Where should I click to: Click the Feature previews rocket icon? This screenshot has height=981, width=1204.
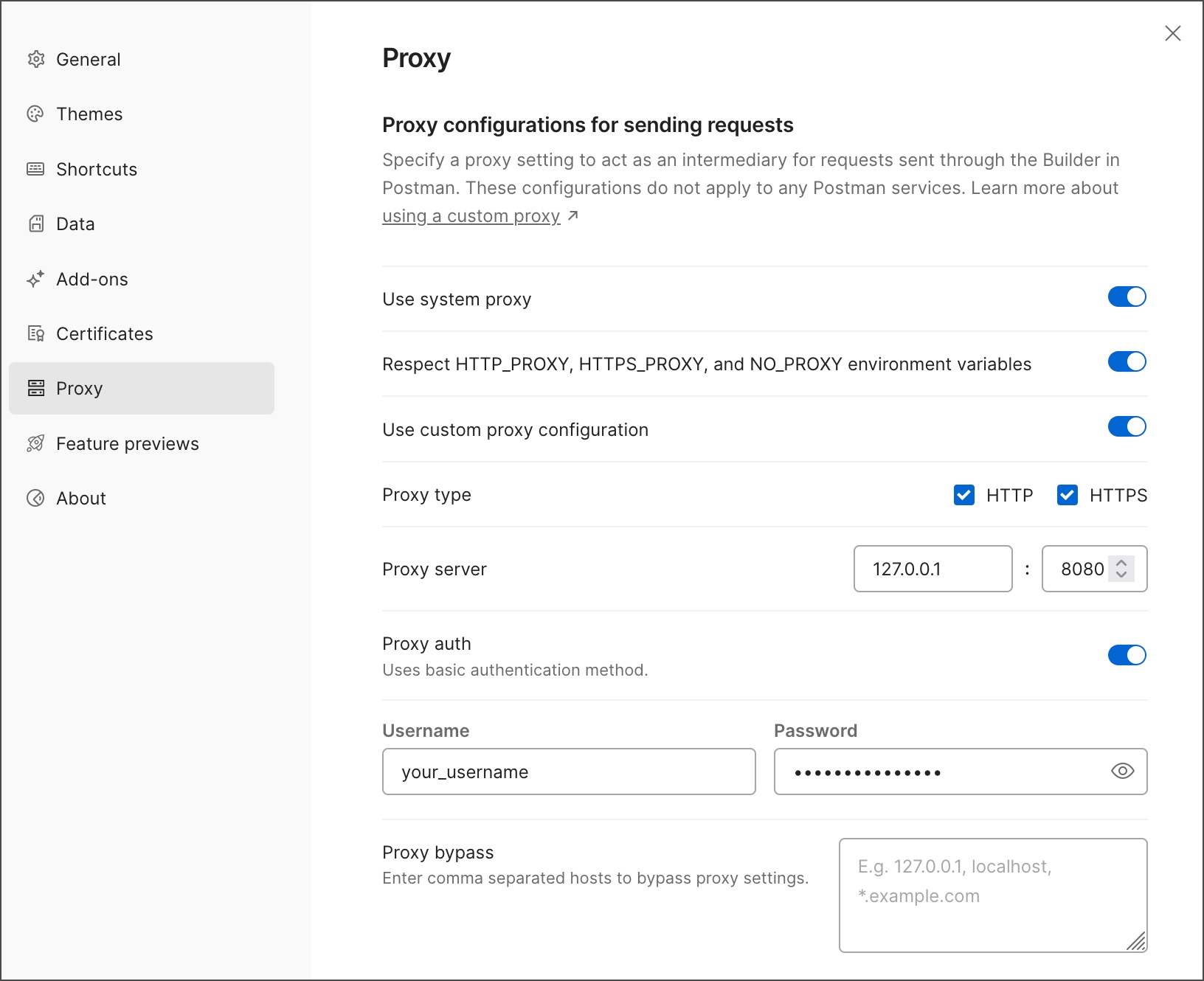(x=35, y=443)
